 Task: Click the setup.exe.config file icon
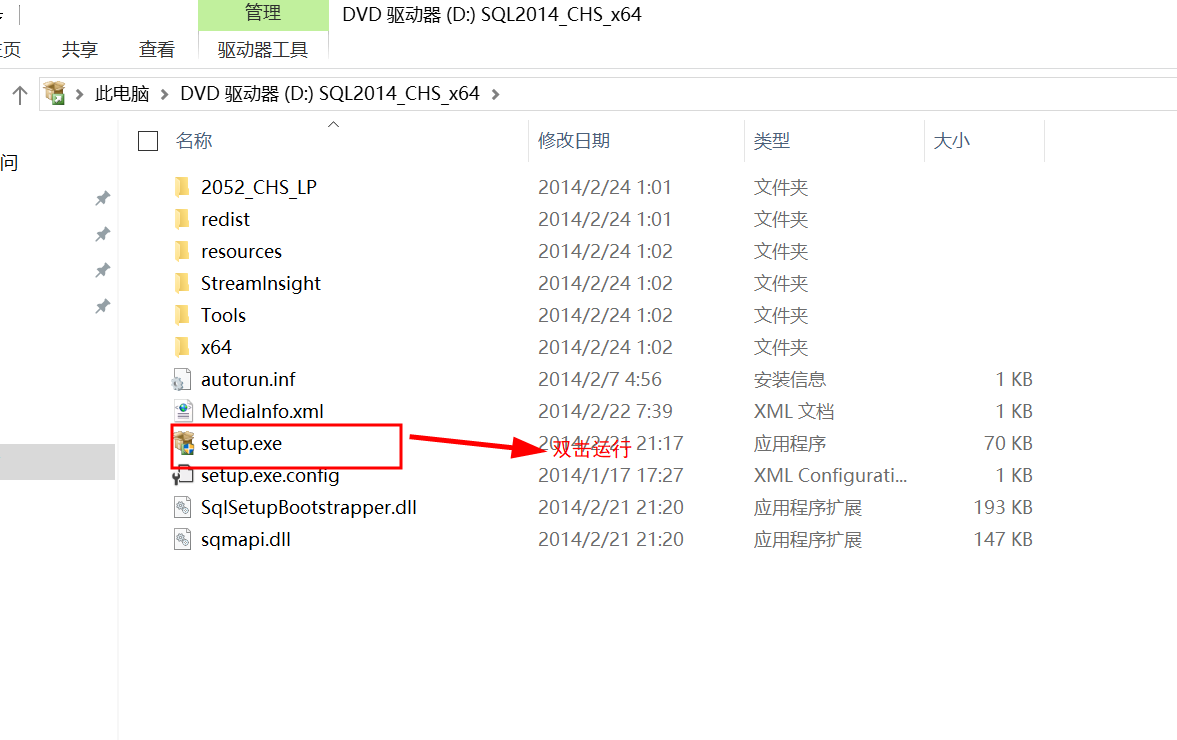[x=182, y=476]
